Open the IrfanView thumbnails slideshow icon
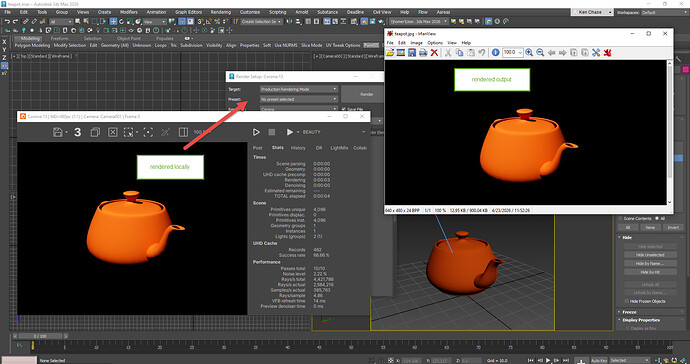Image resolution: width=690 pixels, height=364 pixels. click(400, 53)
